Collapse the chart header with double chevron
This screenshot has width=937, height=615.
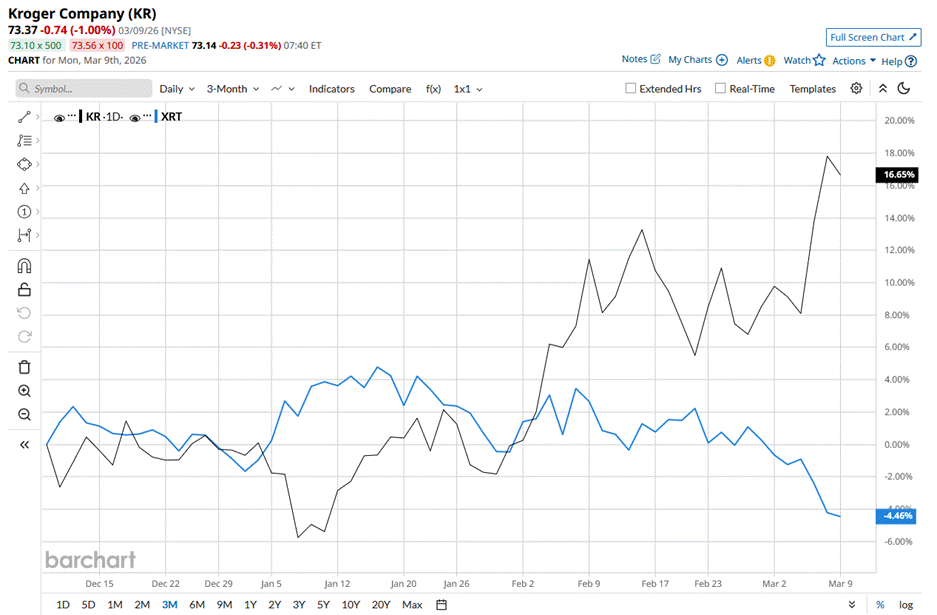[883, 88]
